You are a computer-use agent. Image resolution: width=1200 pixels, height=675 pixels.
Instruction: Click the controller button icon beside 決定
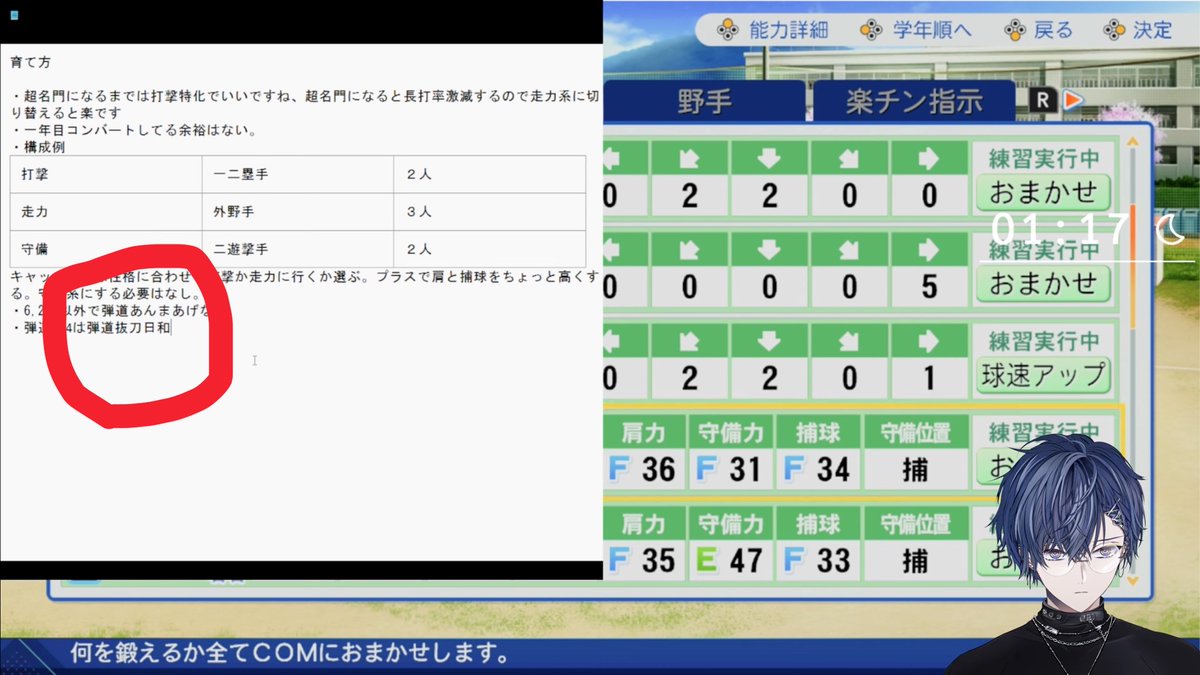pyautogui.click(x=1115, y=30)
